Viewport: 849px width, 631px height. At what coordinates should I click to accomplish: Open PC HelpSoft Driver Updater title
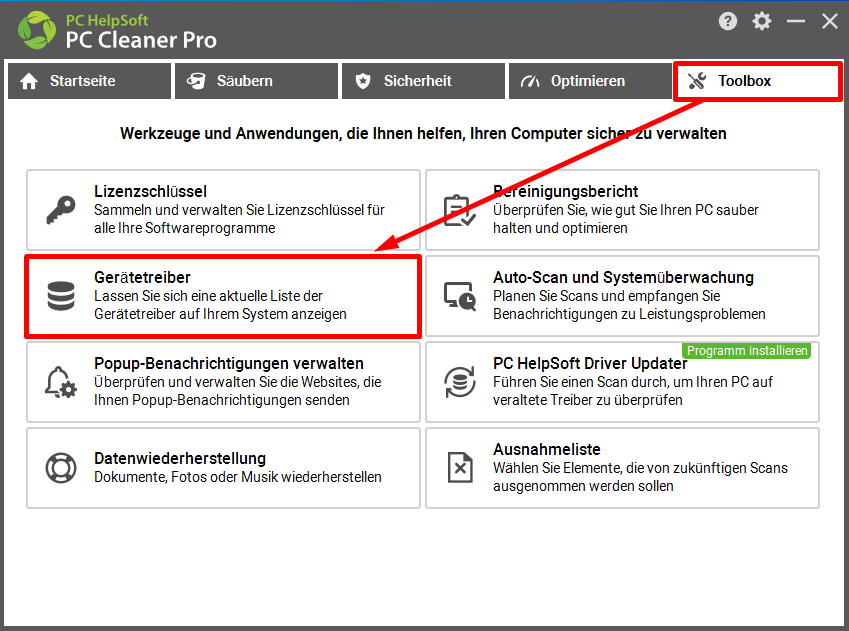tap(590, 363)
